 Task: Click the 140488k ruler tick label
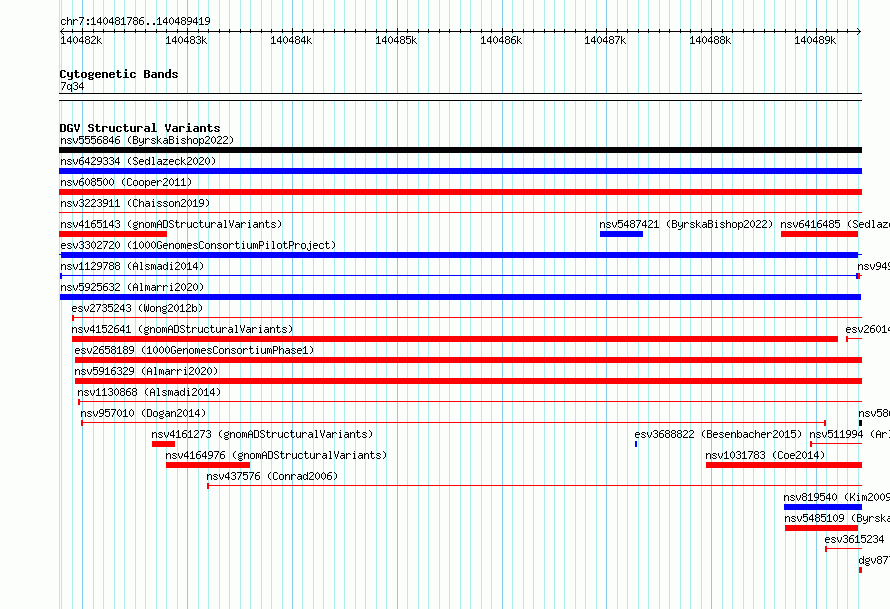(x=710, y=40)
